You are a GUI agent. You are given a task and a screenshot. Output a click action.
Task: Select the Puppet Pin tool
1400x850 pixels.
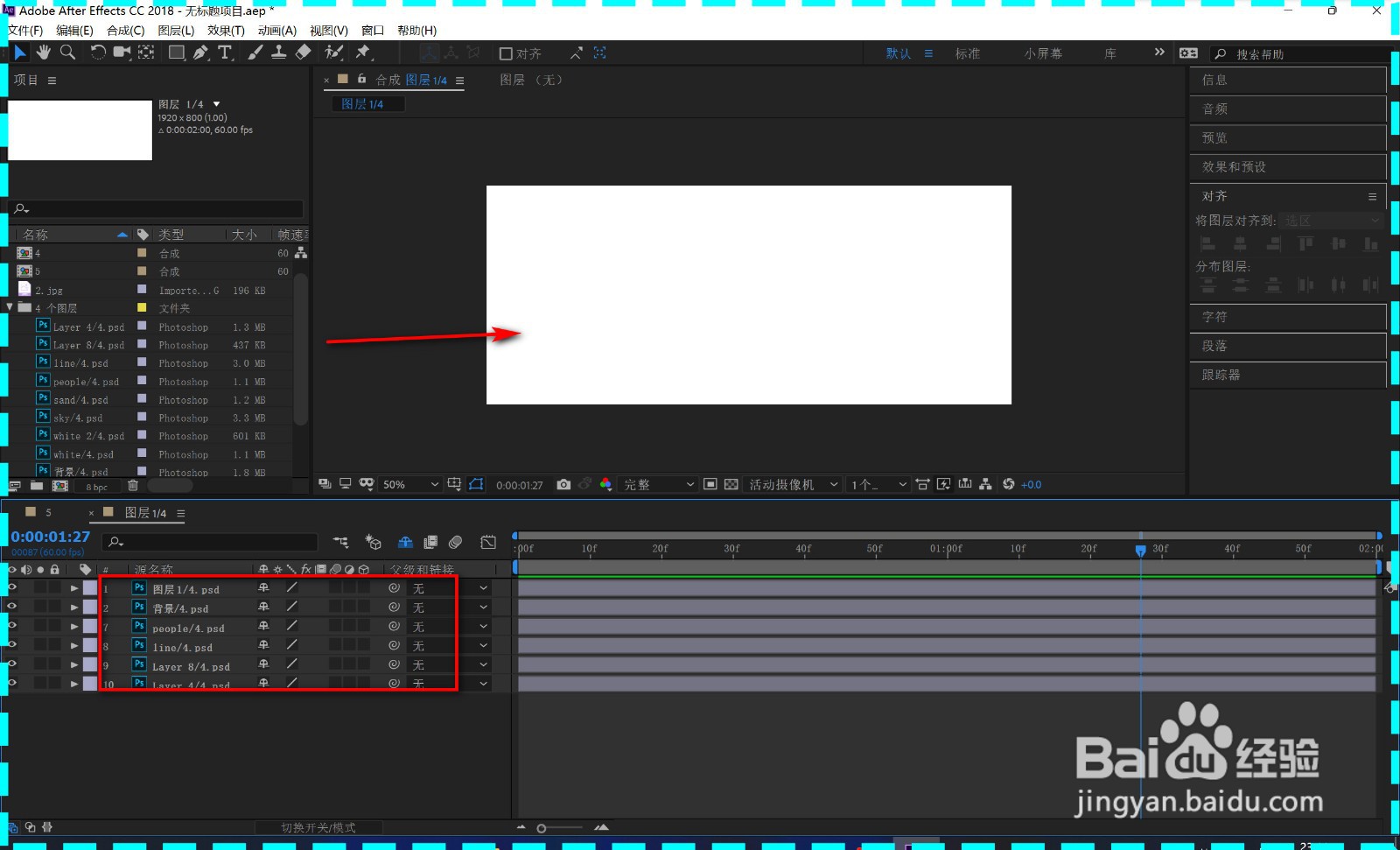[x=363, y=53]
